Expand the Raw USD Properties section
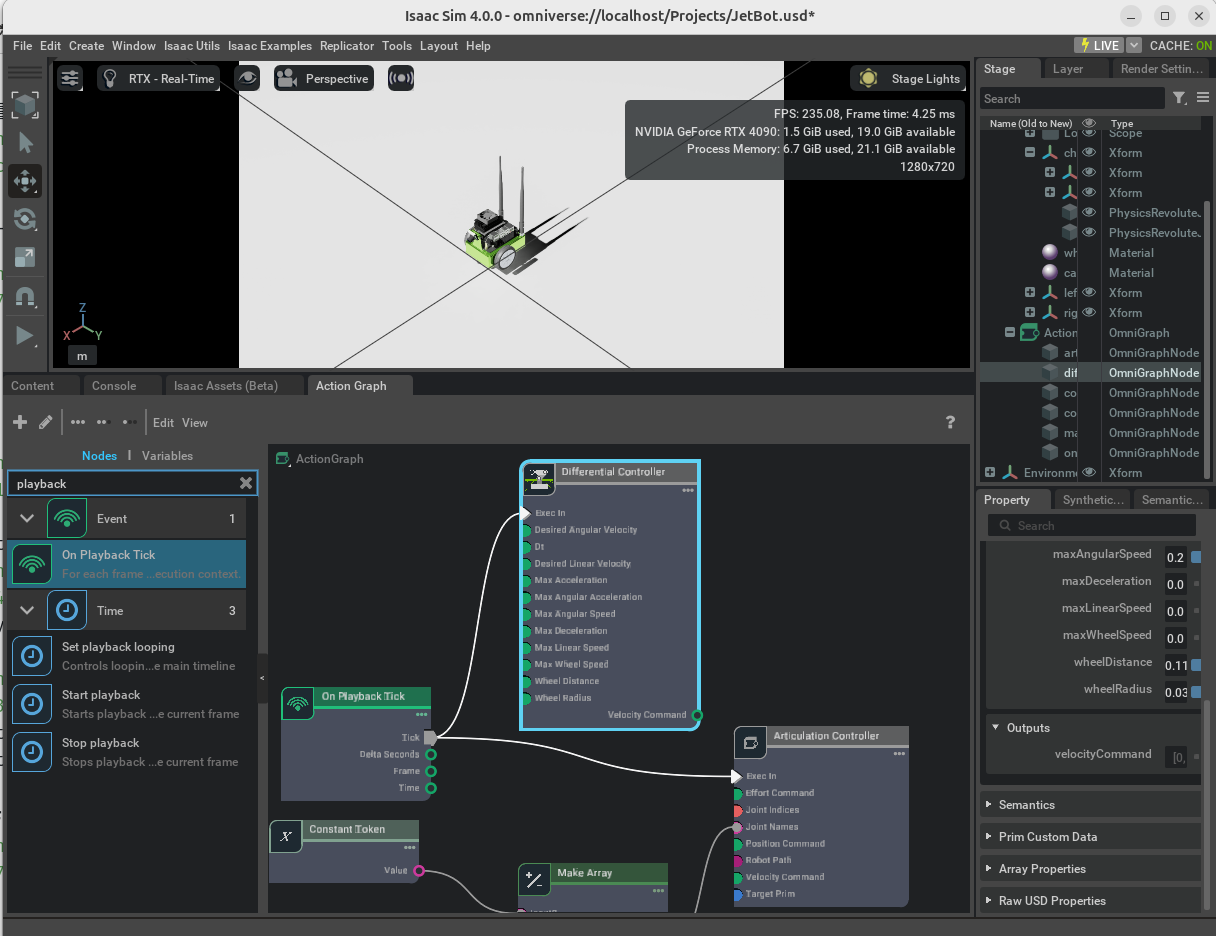Screen dimensions: 1216x936 point(989,900)
